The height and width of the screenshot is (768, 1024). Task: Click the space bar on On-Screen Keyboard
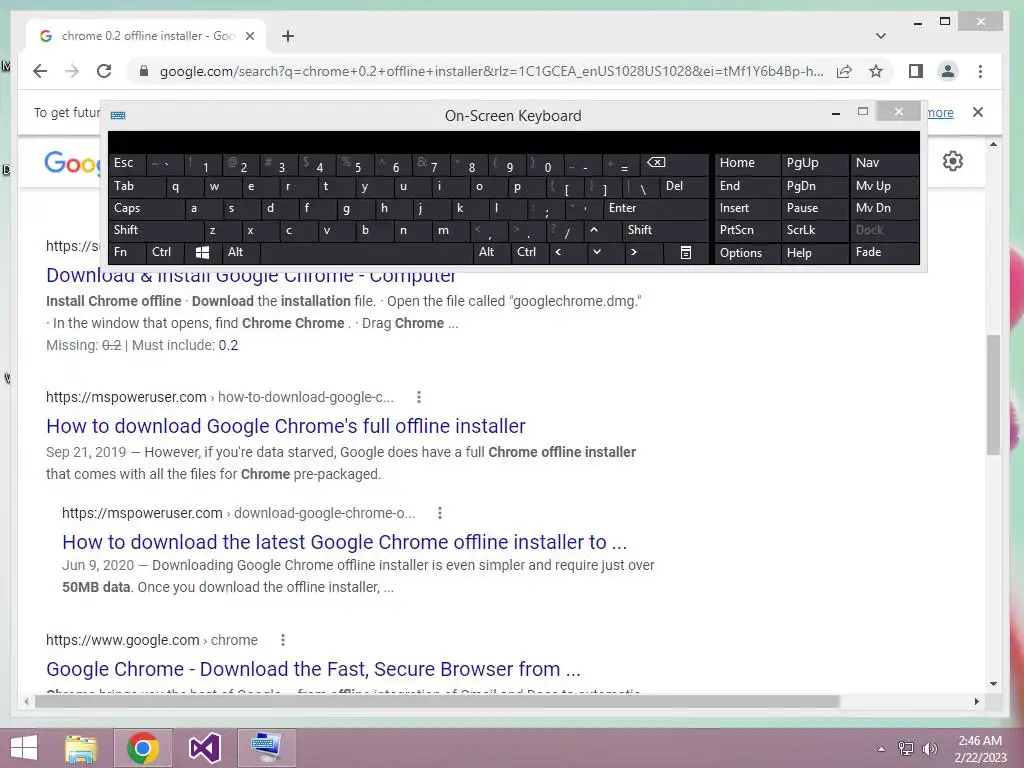click(x=366, y=252)
